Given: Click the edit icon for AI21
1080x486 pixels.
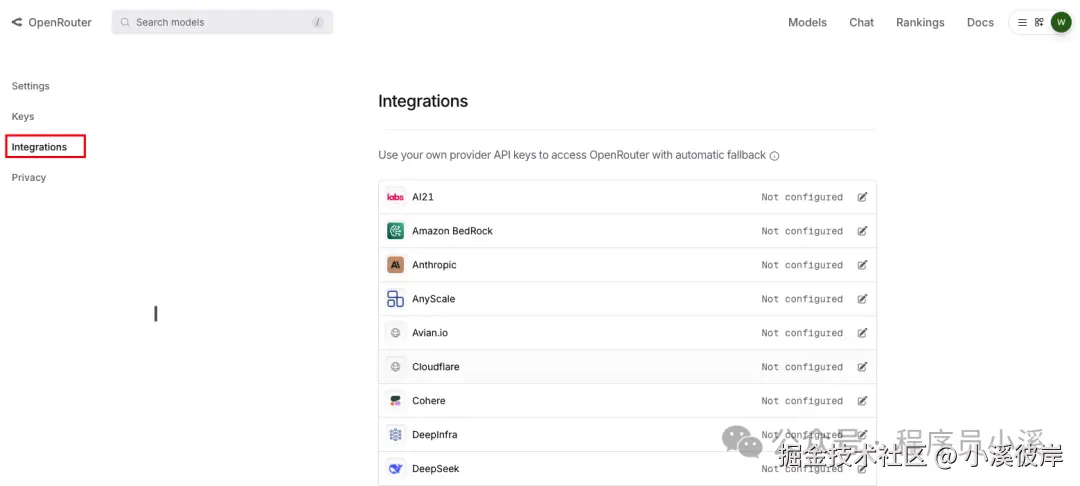Looking at the screenshot, I should point(862,197).
